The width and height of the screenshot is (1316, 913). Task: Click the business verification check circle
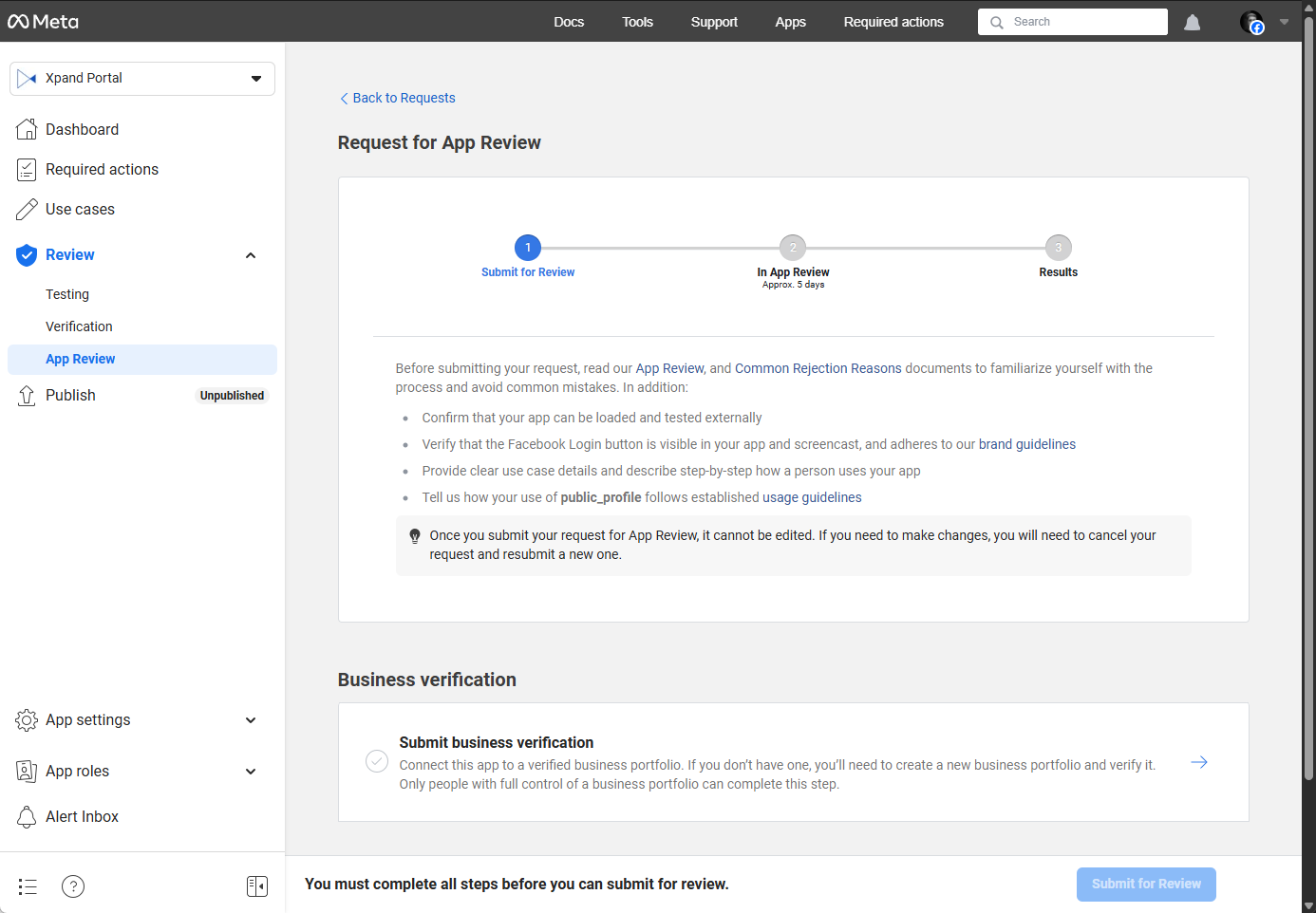coord(377,761)
